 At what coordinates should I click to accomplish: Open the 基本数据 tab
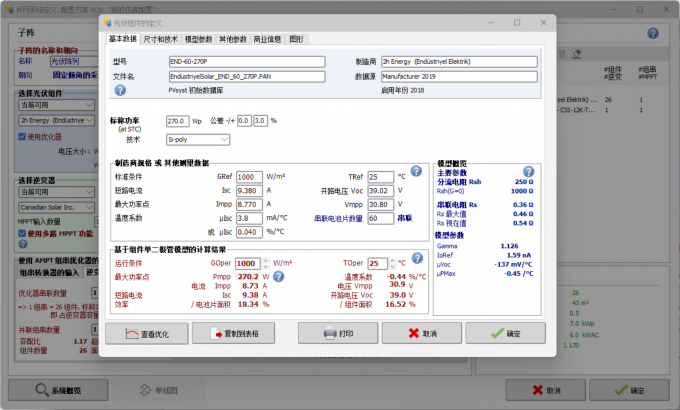[123, 39]
